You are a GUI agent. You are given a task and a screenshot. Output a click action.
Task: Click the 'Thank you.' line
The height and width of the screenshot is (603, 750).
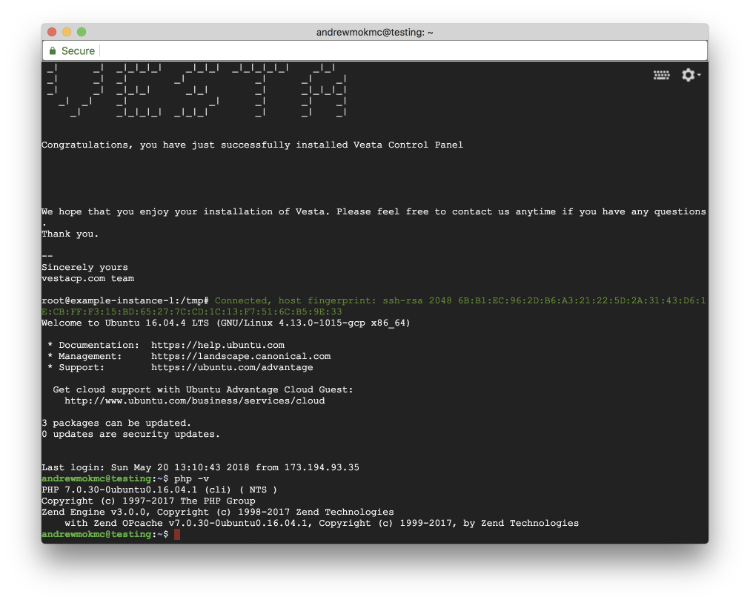pyautogui.click(x=70, y=234)
